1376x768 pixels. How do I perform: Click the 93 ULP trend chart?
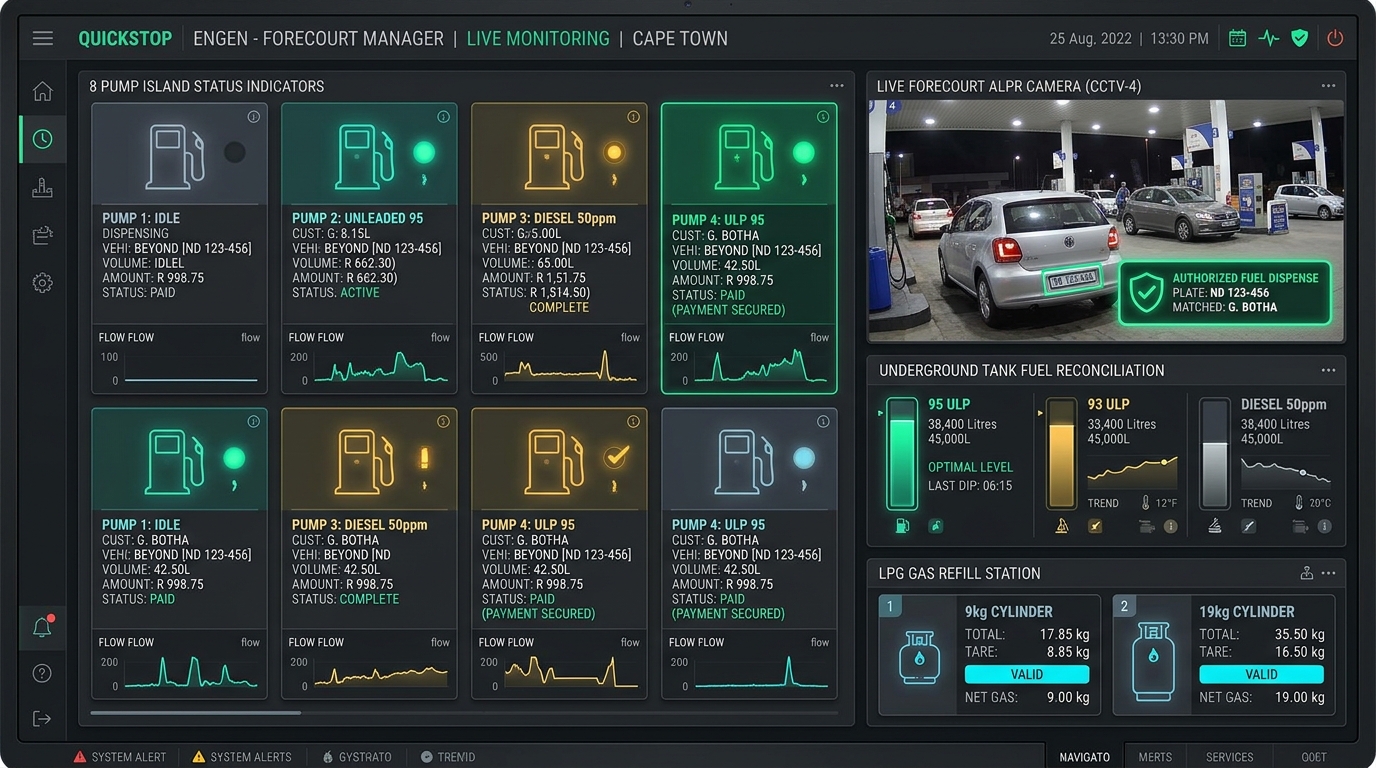click(1132, 471)
